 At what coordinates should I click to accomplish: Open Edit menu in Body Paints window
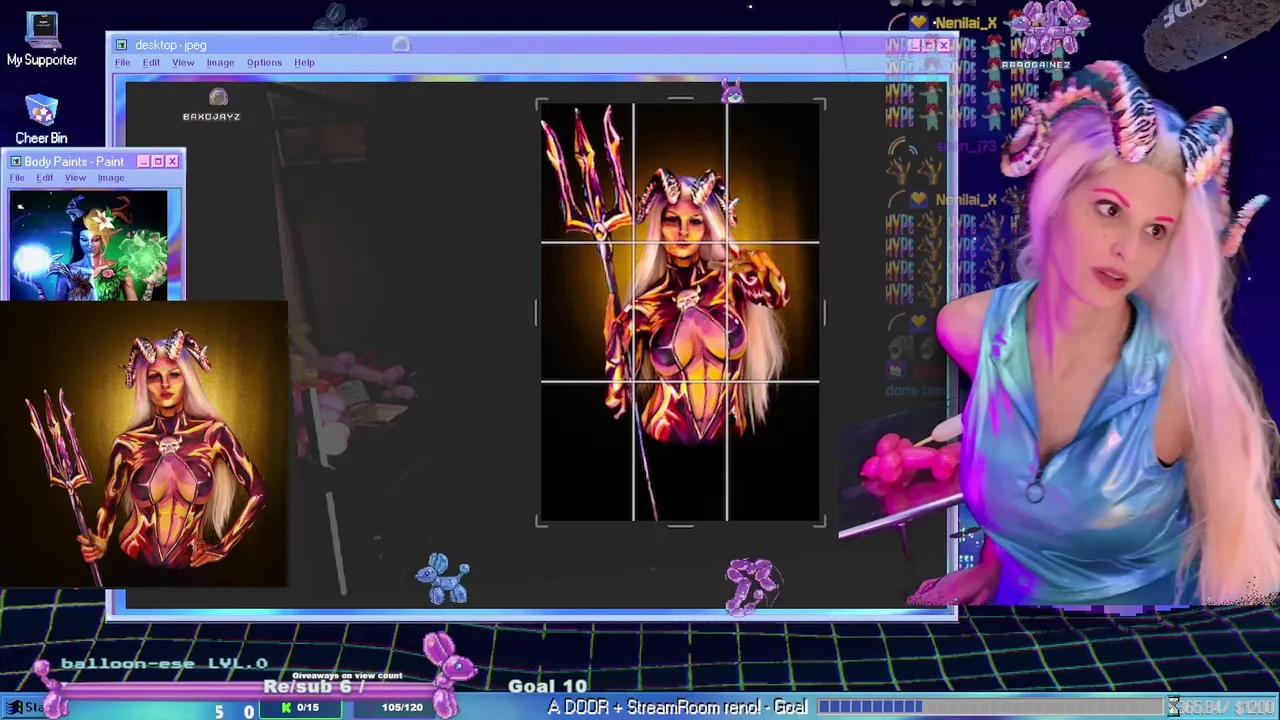point(45,178)
